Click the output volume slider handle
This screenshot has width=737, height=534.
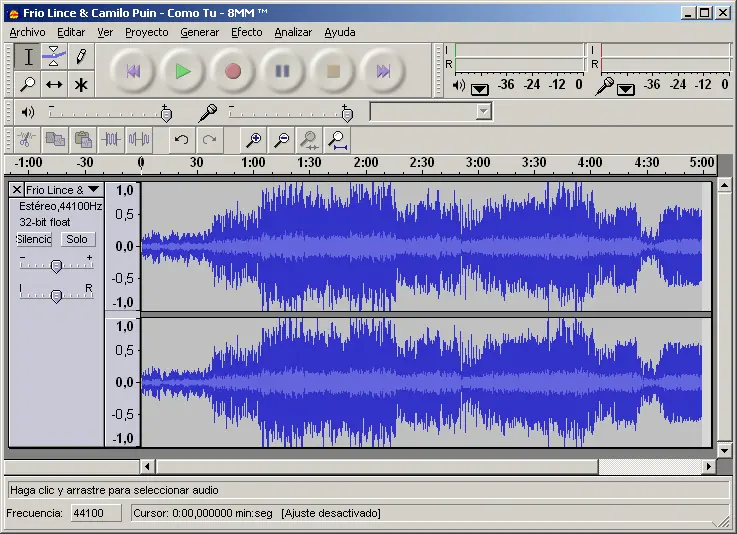(166, 114)
